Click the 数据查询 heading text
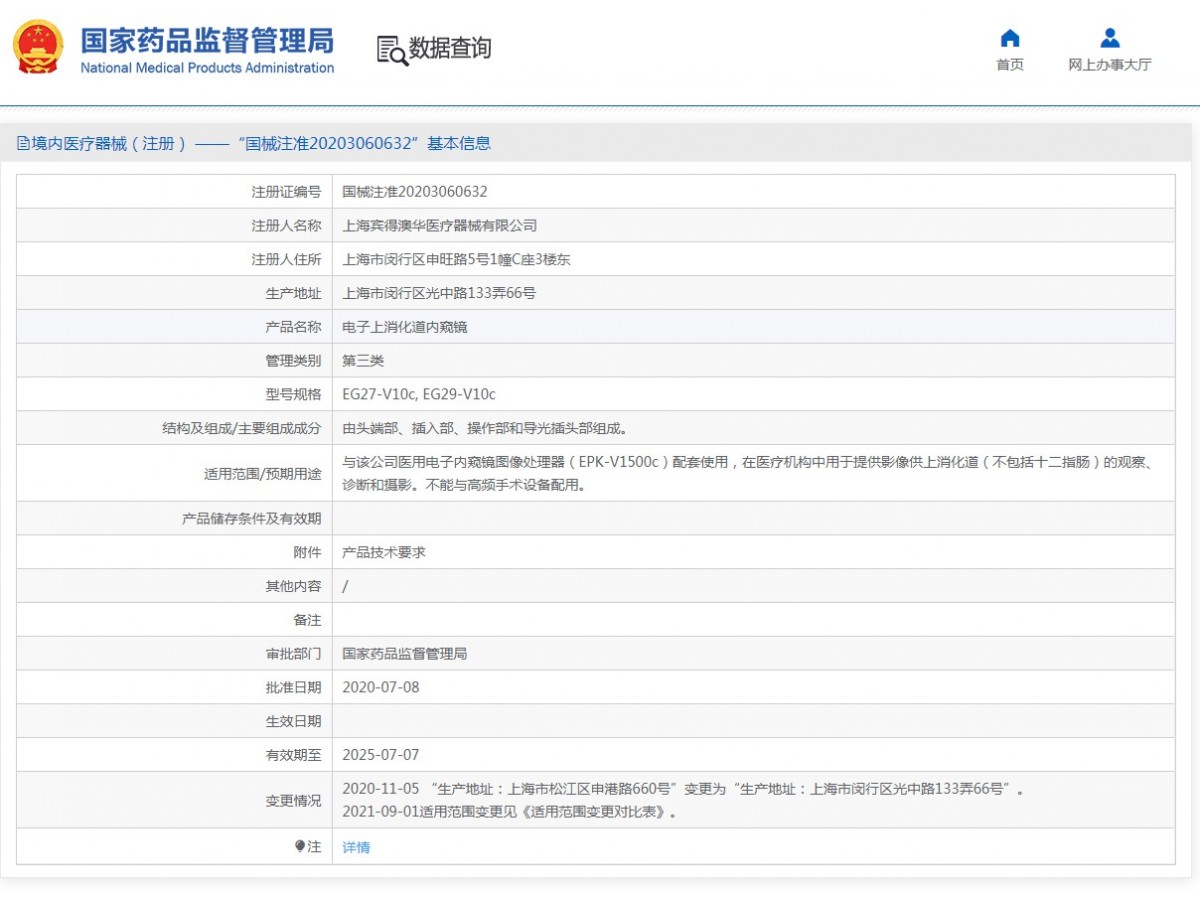1200x897 pixels. click(x=450, y=48)
